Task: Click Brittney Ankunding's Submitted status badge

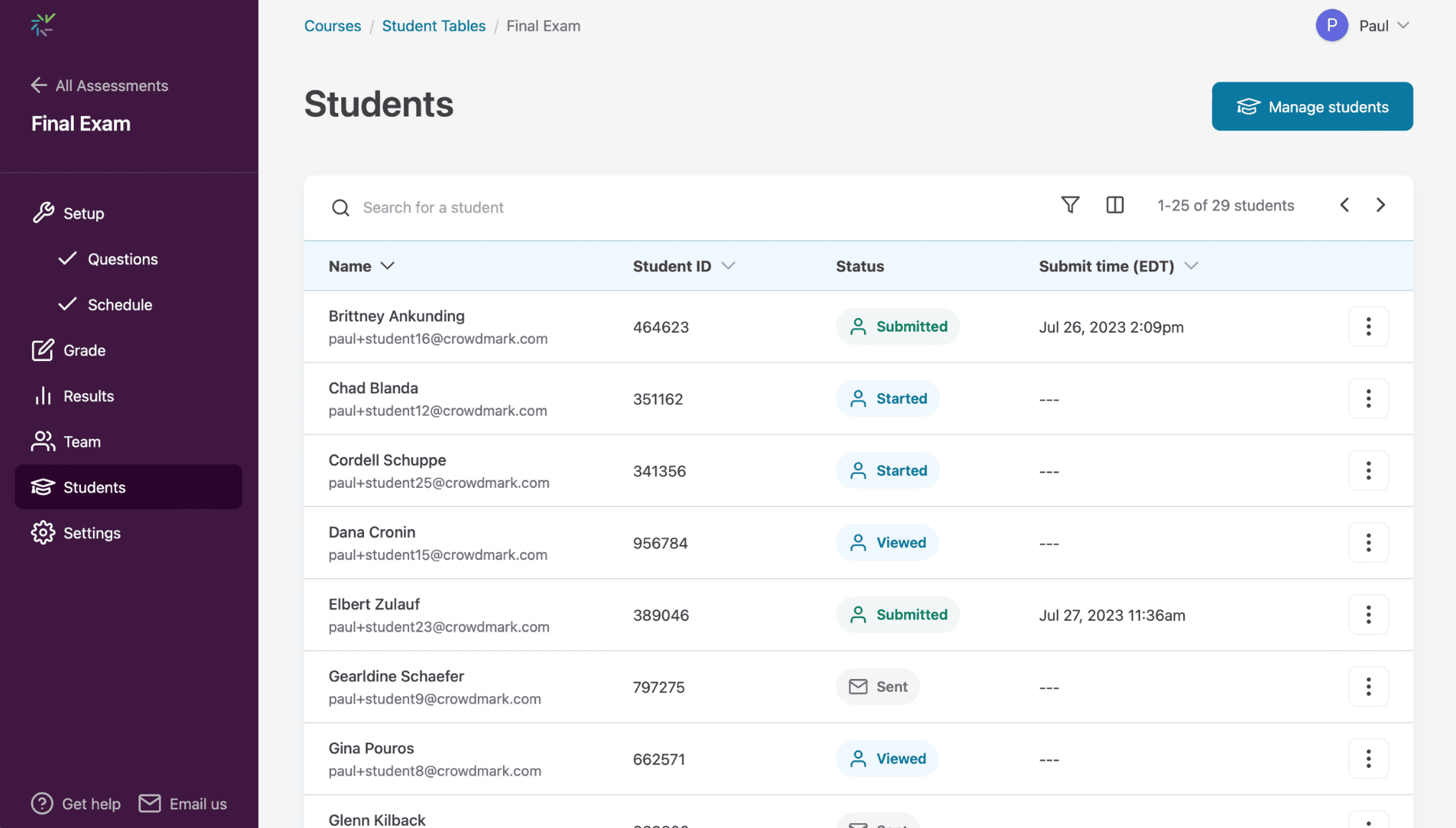Action: point(898,326)
